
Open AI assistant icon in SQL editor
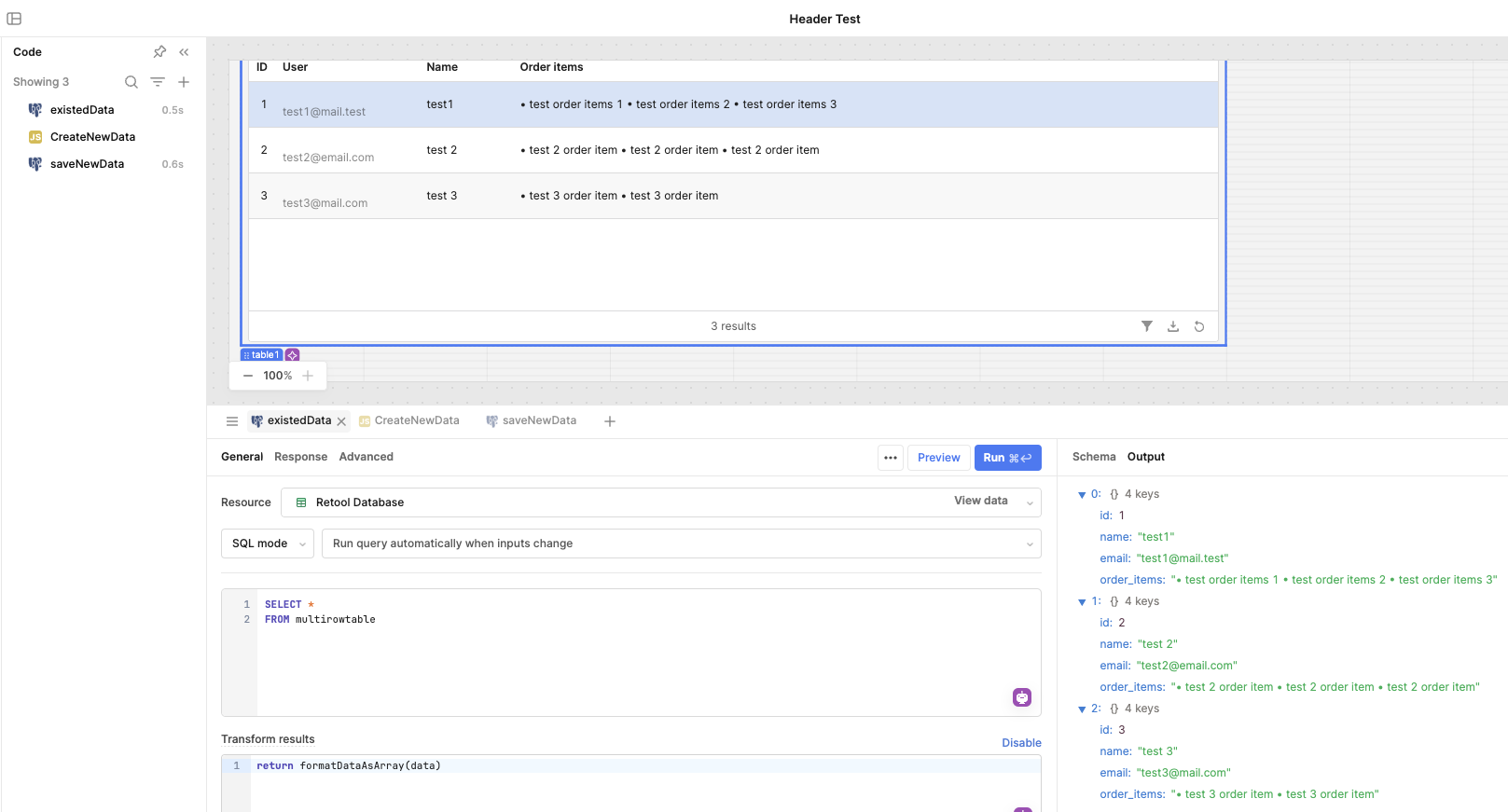point(1022,697)
